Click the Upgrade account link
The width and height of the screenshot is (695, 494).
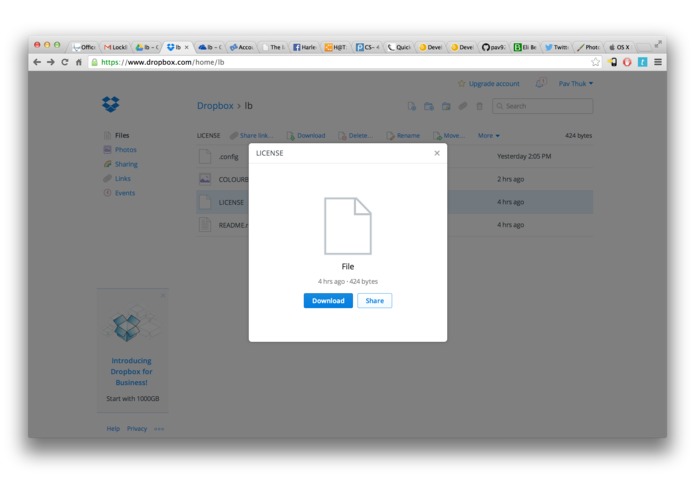coord(489,84)
